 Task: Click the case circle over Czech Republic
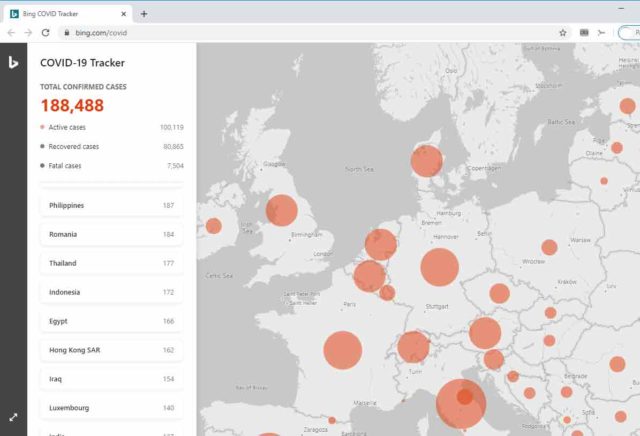(x=500, y=293)
